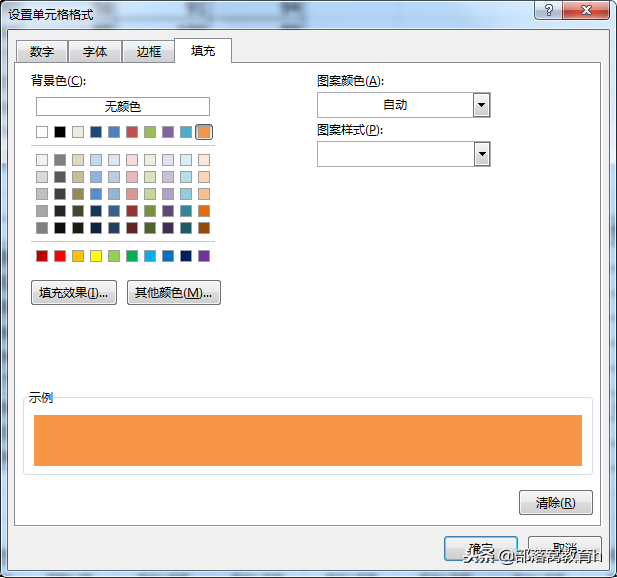Choose standard blue swatch
This screenshot has height=578, width=617.
(x=168, y=256)
